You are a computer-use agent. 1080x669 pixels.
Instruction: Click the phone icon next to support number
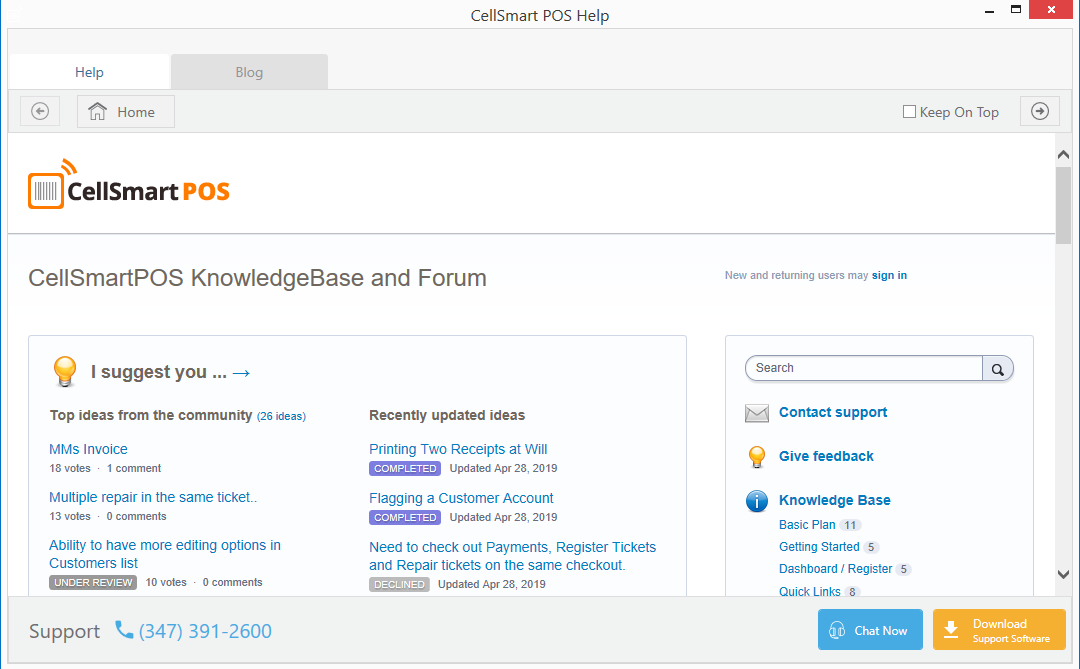[124, 630]
